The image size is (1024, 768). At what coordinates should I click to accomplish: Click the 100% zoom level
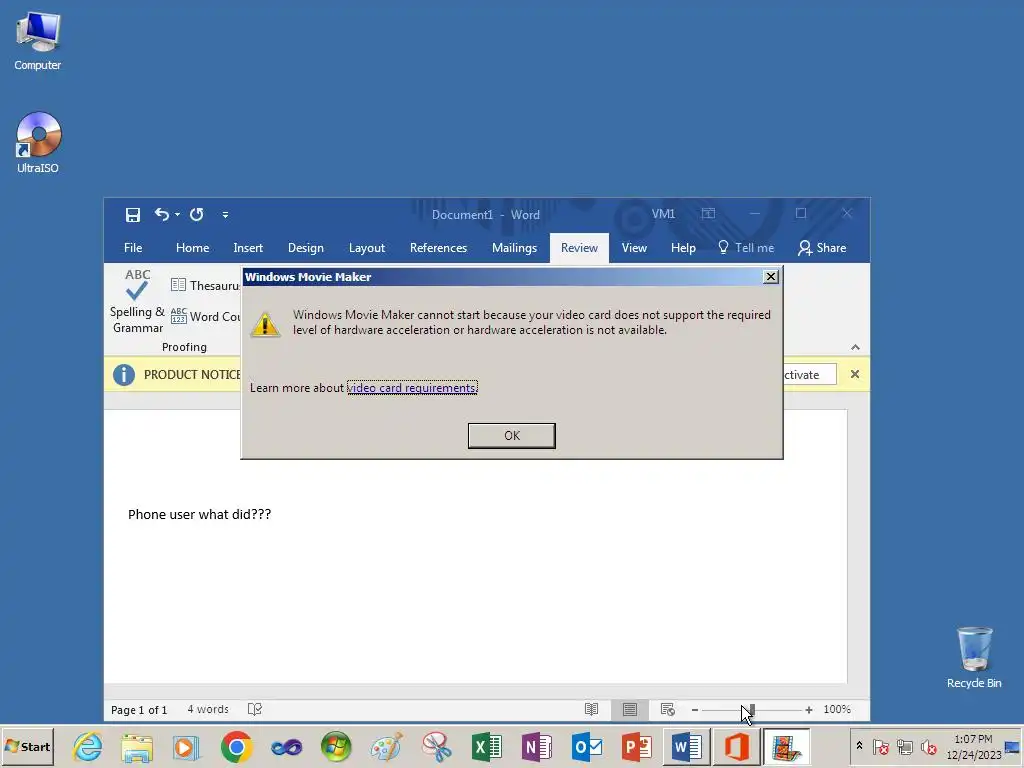[x=837, y=709]
